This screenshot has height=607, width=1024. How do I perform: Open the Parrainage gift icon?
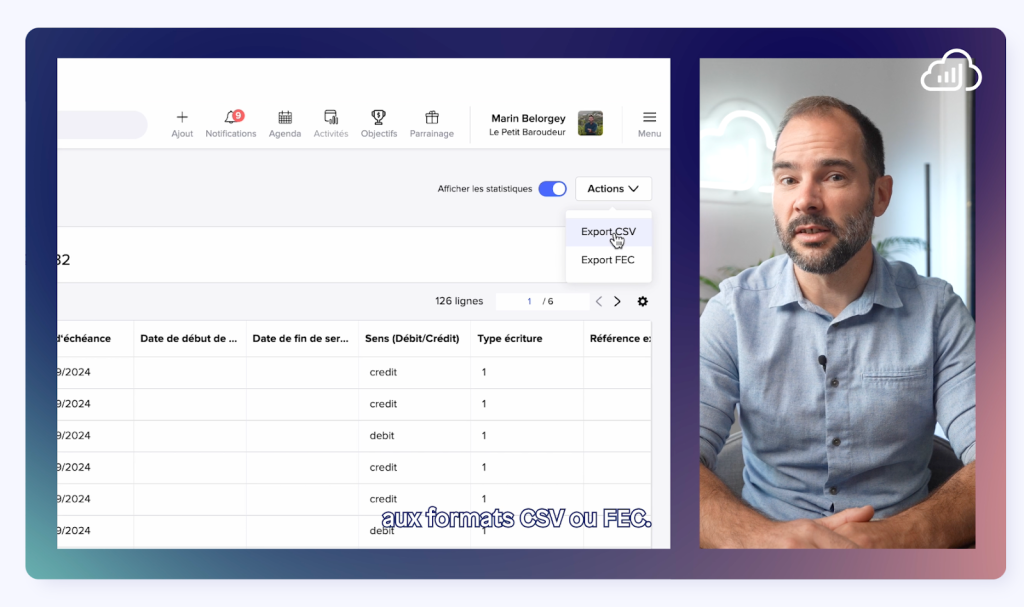(x=432, y=118)
